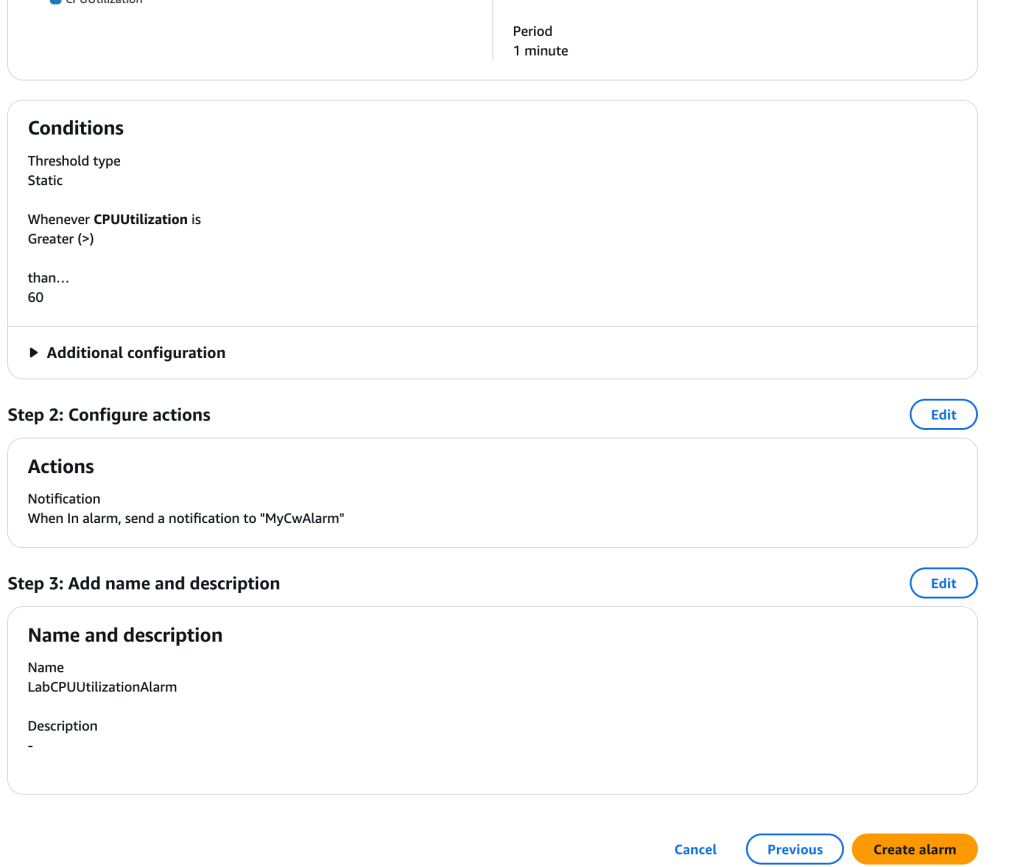Click the Actions section heading
The width and height of the screenshot is (1023, 867).
61,467
